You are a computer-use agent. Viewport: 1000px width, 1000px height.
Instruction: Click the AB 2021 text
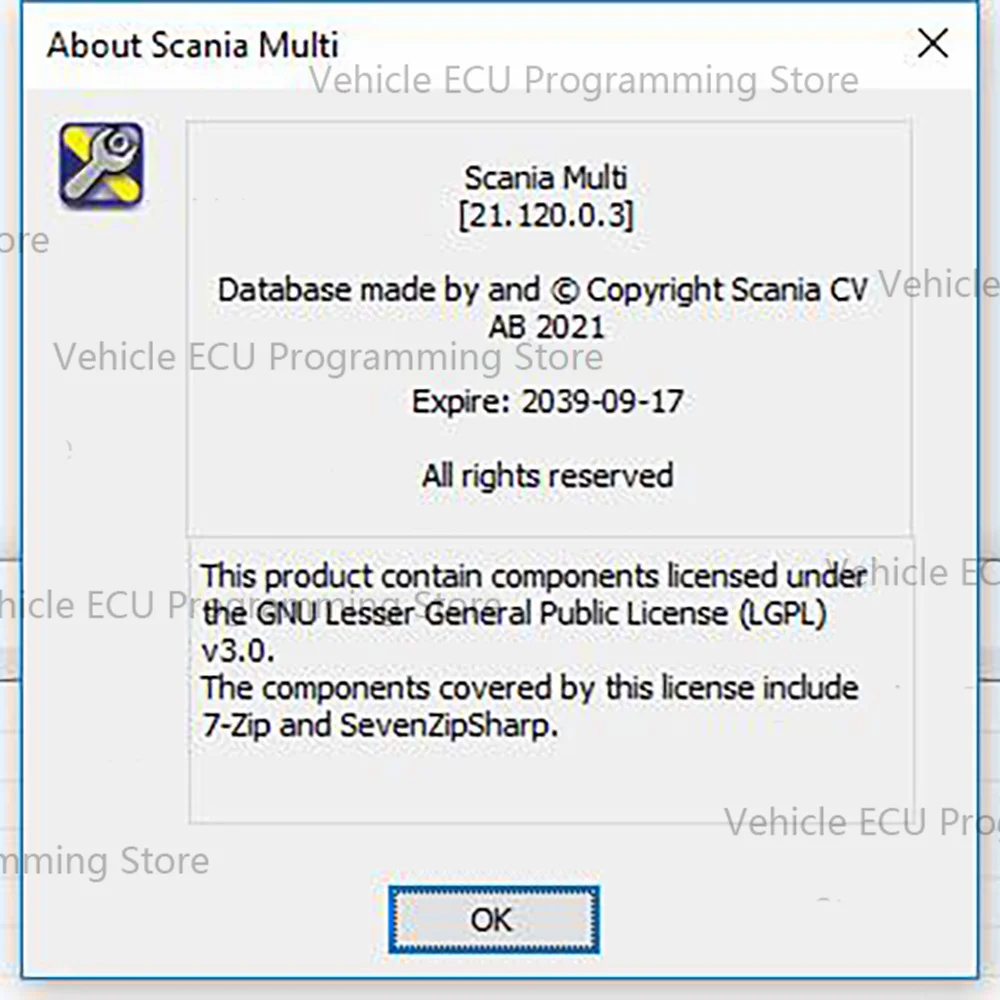(x=546, y=327)
